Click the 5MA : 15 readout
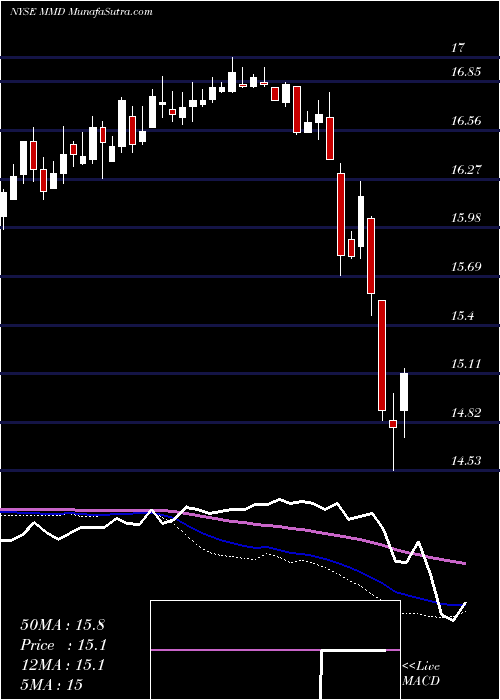The image size is (500, 700). [51, 684]
